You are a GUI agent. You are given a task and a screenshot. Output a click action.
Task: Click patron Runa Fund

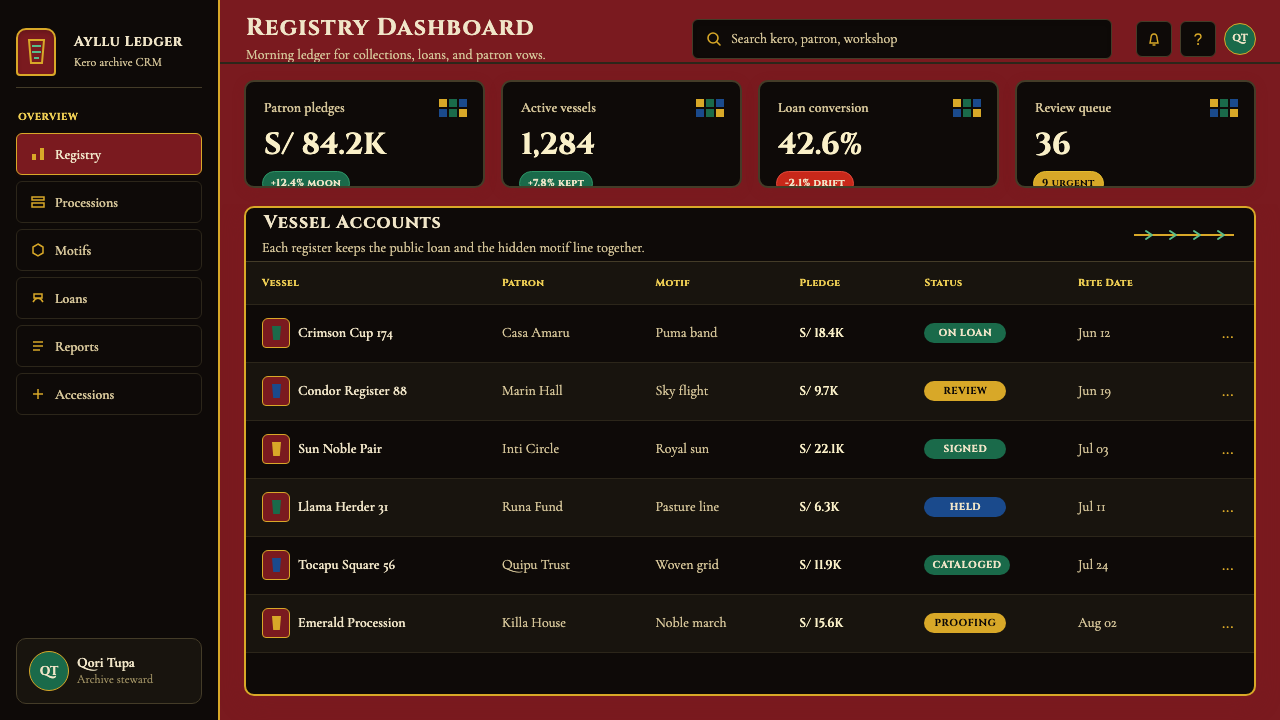[532, 507]
